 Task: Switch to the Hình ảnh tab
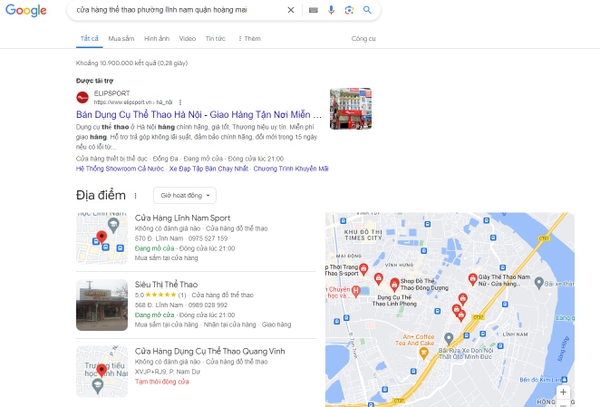157,39
